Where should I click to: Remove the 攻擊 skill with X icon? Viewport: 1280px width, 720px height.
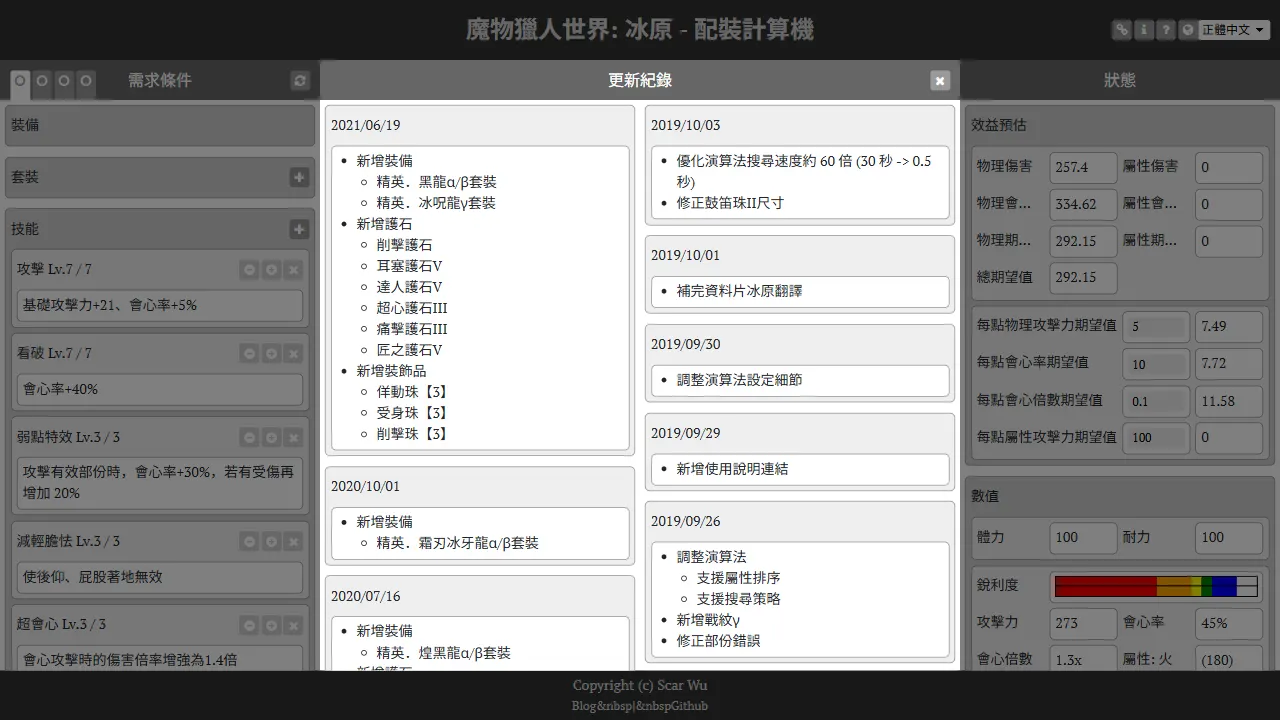click(293, 269)
